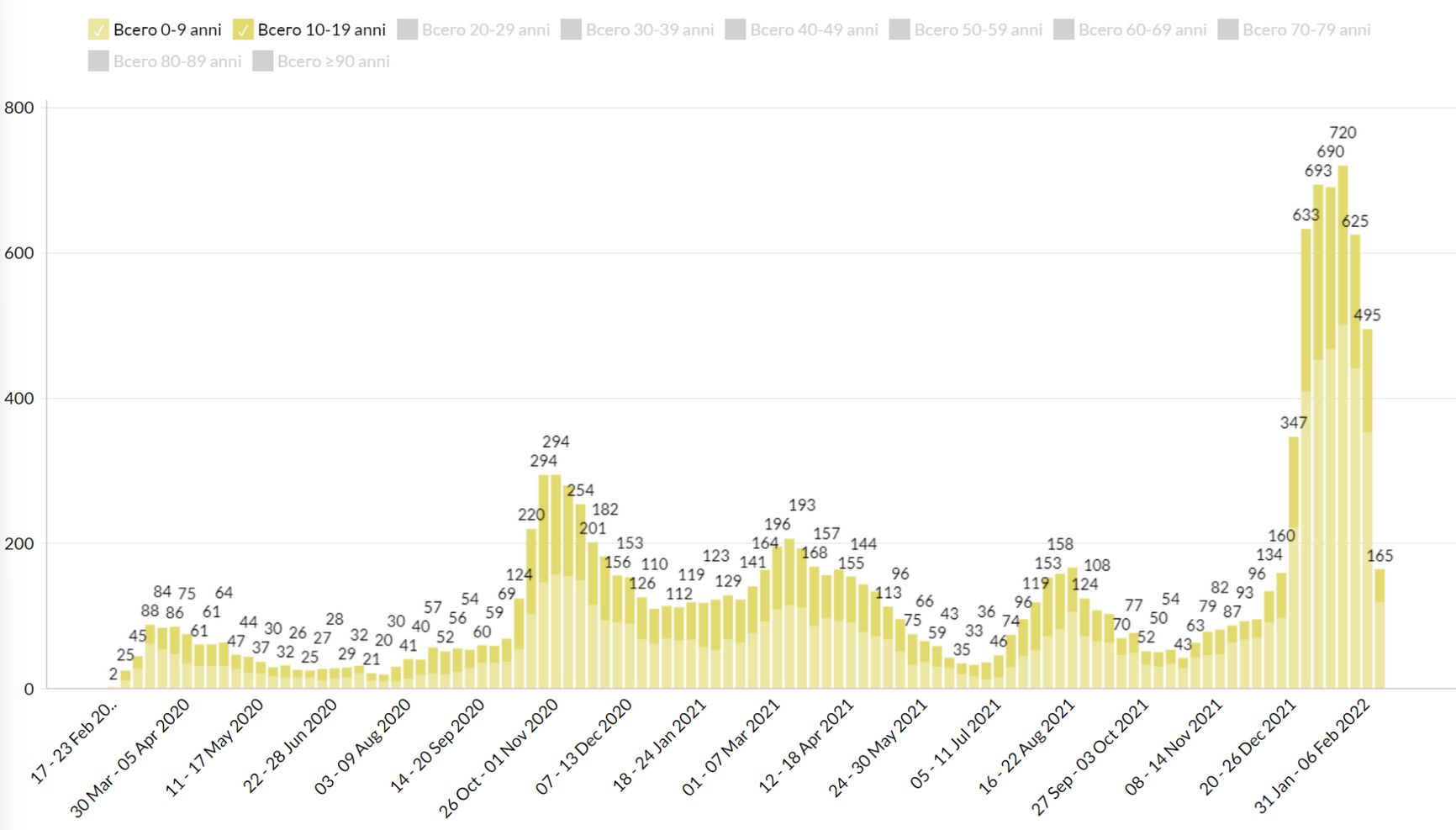The image size is (1456, 830).
Task: Enable the Всего 30-39 anni series
Action: (x=572, y=30)
